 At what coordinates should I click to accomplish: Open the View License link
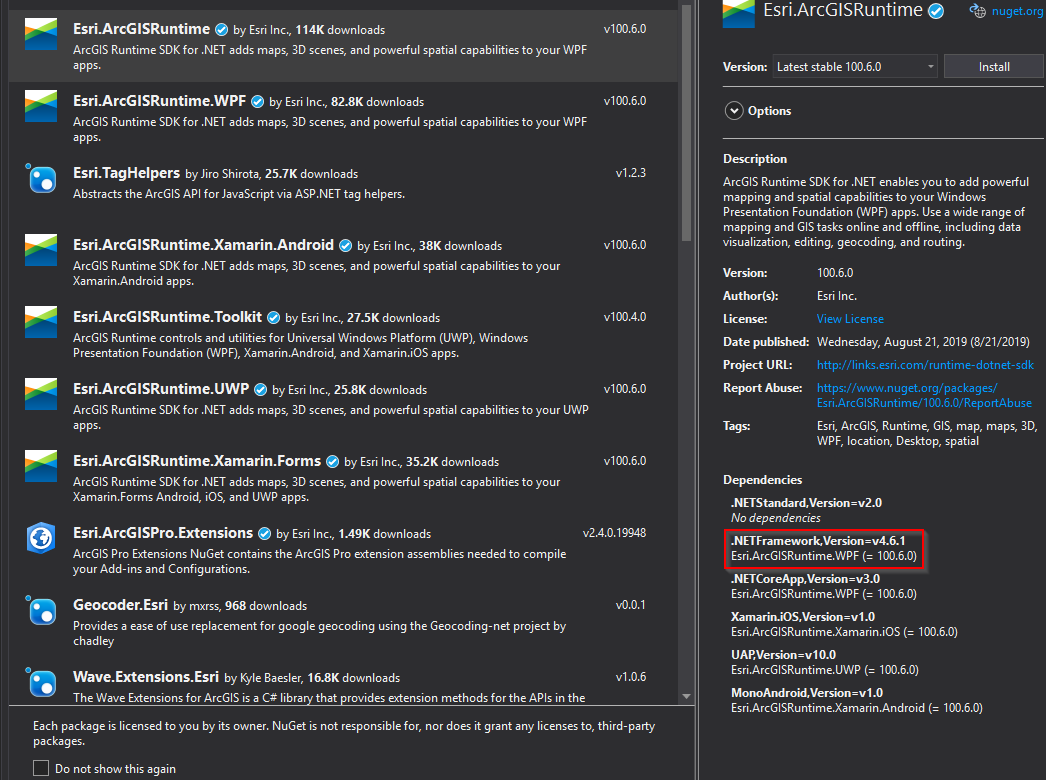pyautogui.click(x=850, y=319)
